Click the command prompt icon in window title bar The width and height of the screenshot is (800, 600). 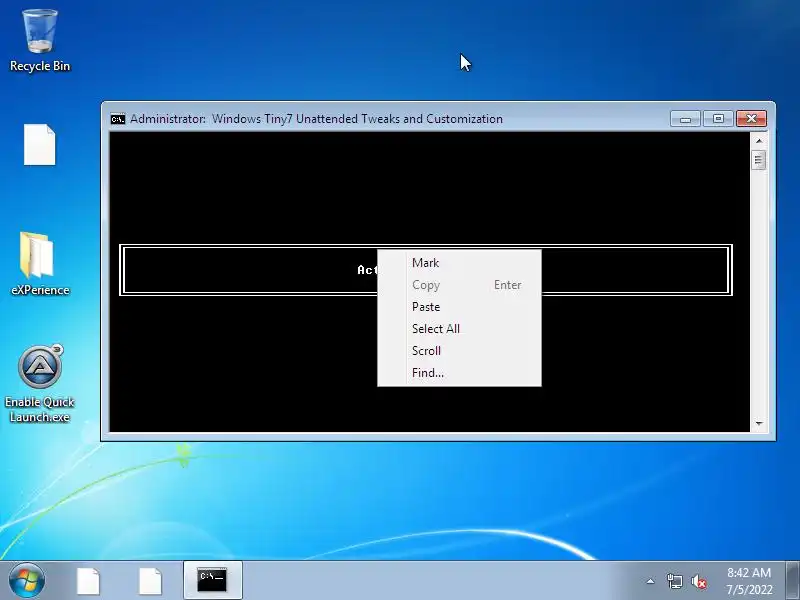click(118, 119)
